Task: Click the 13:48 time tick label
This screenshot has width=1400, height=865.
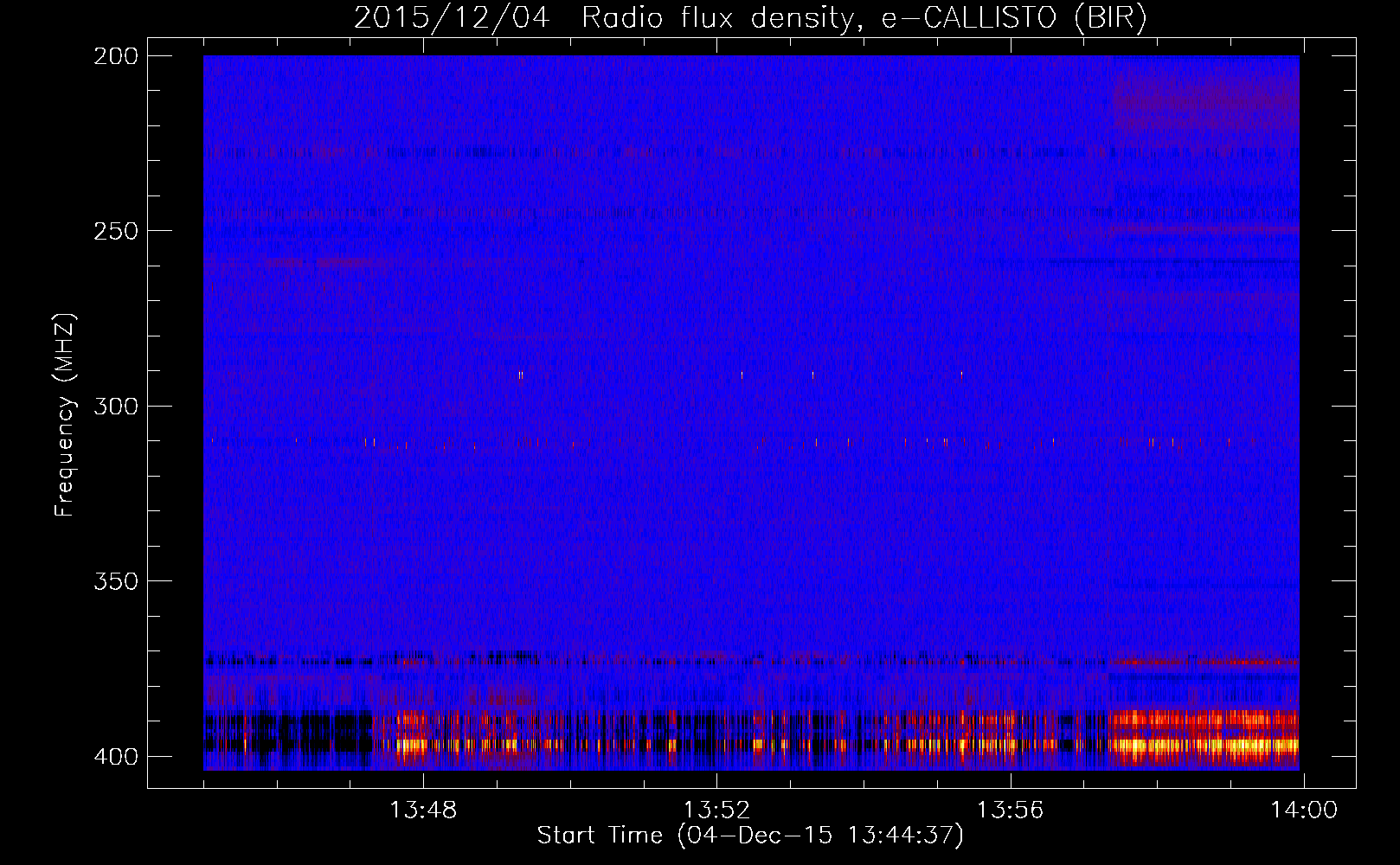Action: click(x=423, y=811)
